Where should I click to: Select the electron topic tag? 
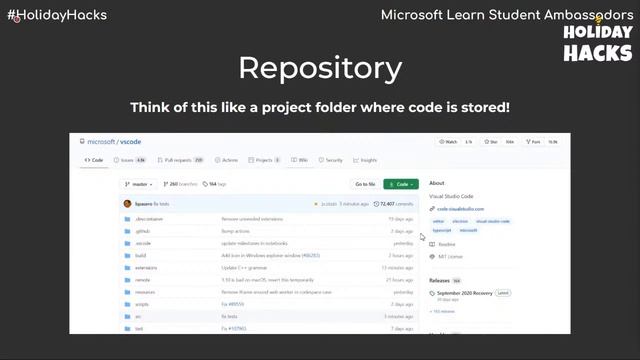click(460, 221)
